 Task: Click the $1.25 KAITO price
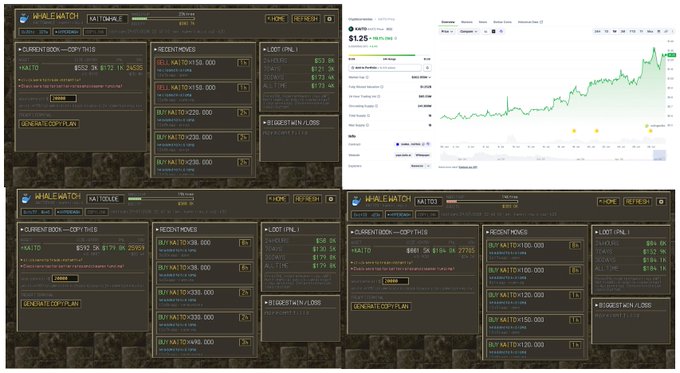pyautogui.click(x=358, y=39)
